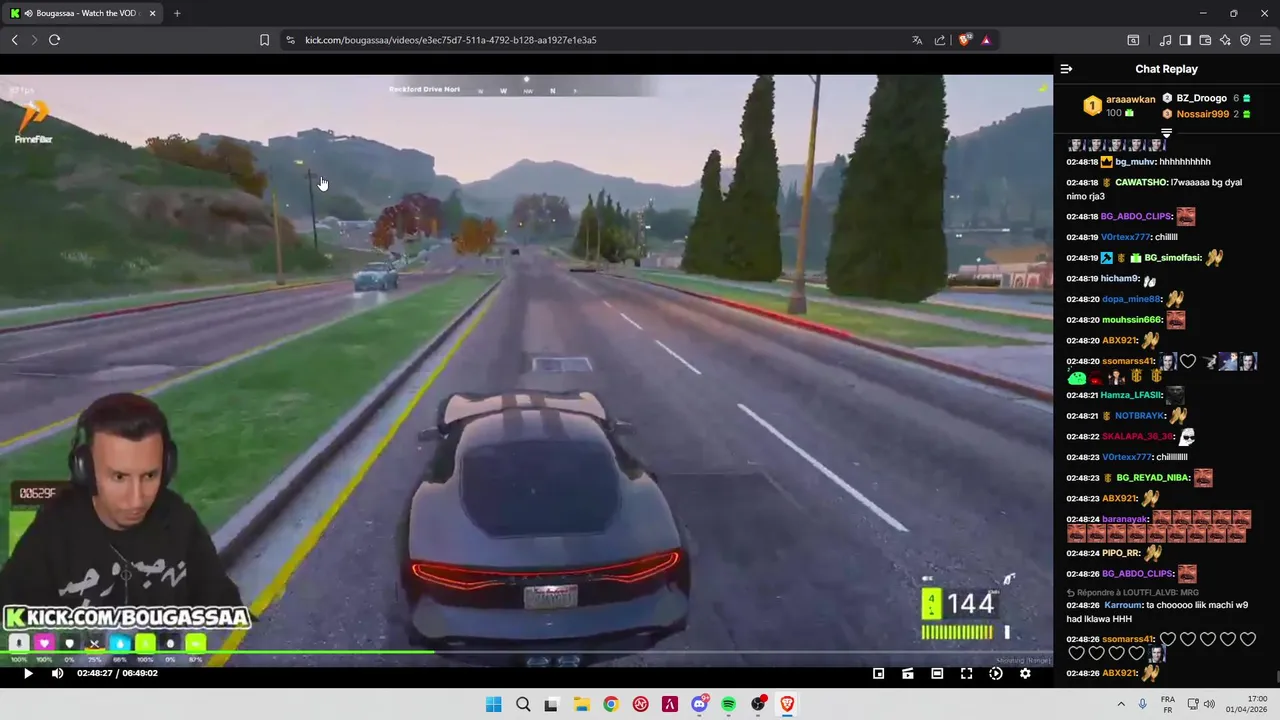Show hidden system tray icons
This screenshot has height=720, width=1280.
[1120, 704]
